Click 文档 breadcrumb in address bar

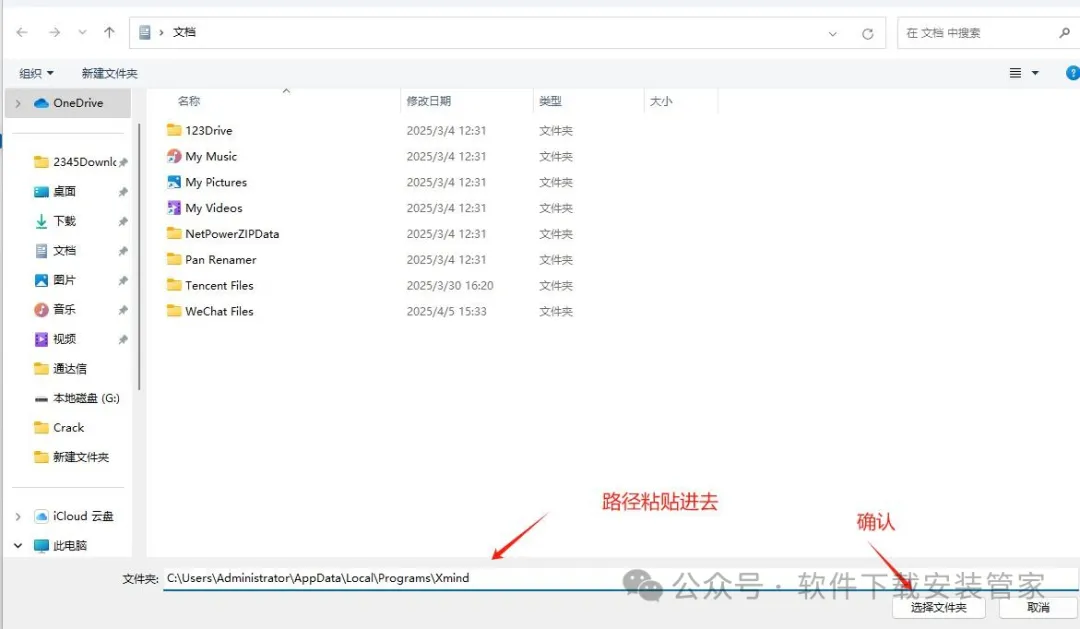click(184, 32)
